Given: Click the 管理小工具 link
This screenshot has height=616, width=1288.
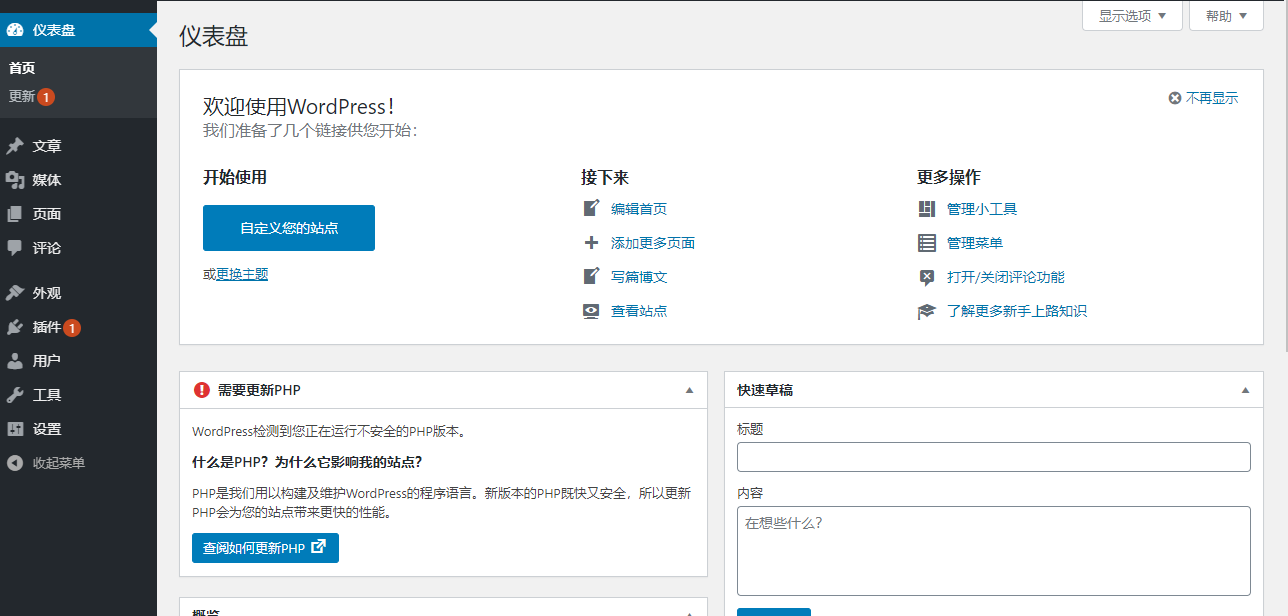Looking at the screenshot, I should (982, 209).
